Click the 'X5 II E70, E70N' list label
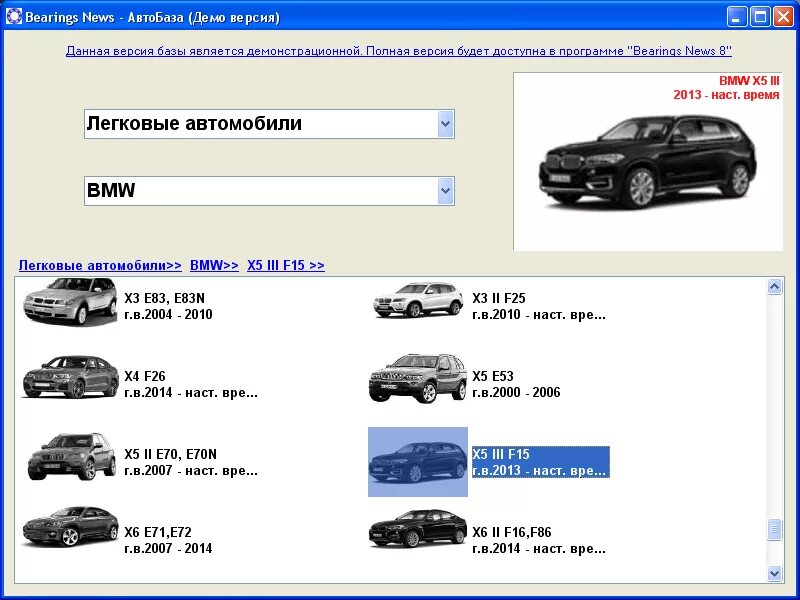Image resolution: width=800 pixels, height=600 pixels. pos(191,462)
